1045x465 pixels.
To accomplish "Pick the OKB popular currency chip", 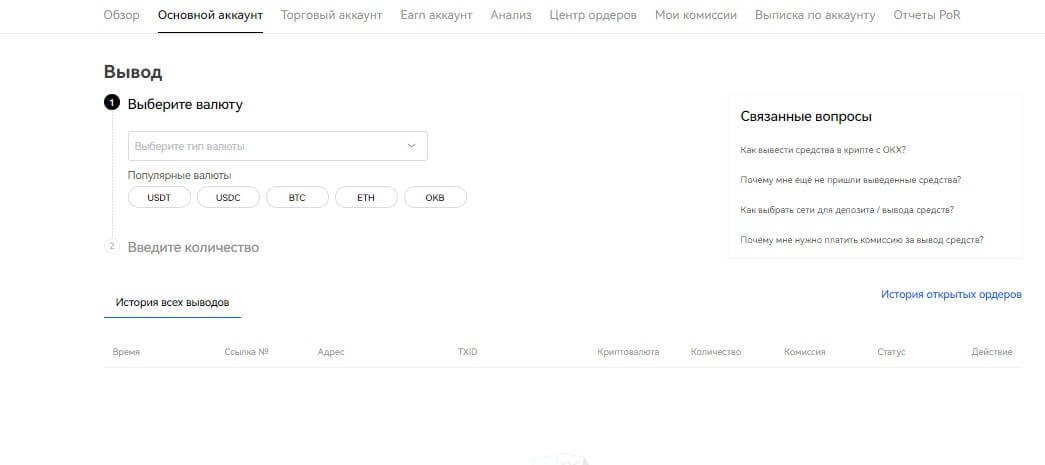I will (435, 198).
